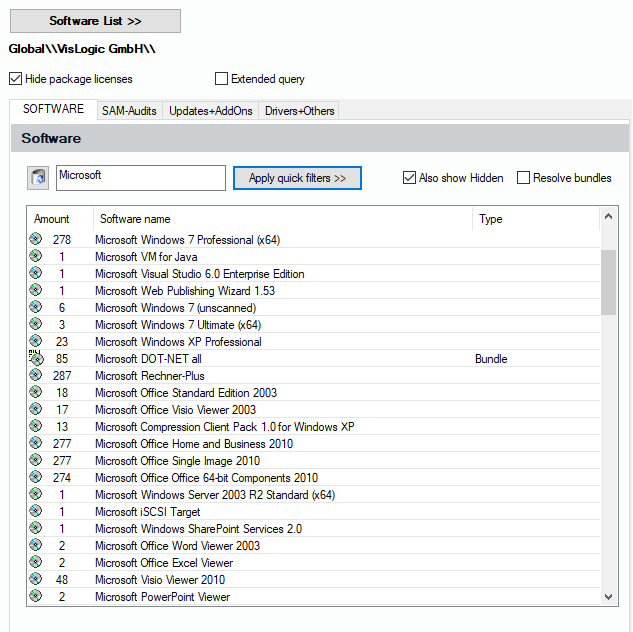The image size is (633, 632).
Task: Select Microsoft Windows Server 2003 R2 Standard
Action: 314,494
